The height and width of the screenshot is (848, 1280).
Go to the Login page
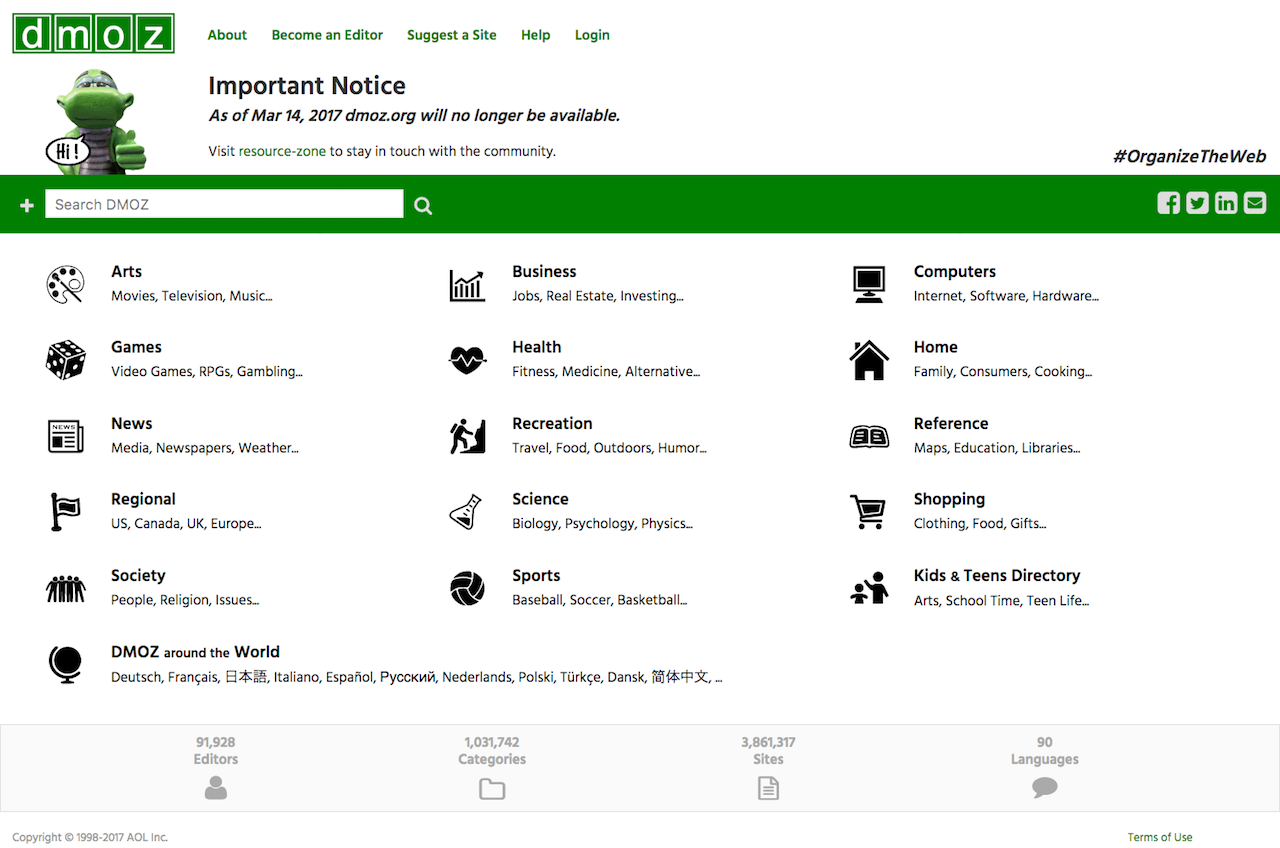(592, 35)
